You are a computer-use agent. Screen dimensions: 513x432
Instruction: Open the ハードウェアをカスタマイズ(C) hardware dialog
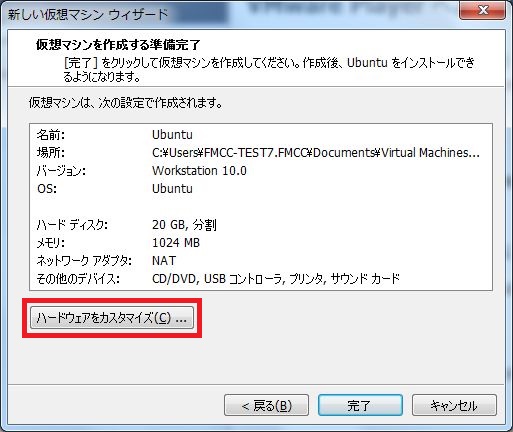click(112, 318)
